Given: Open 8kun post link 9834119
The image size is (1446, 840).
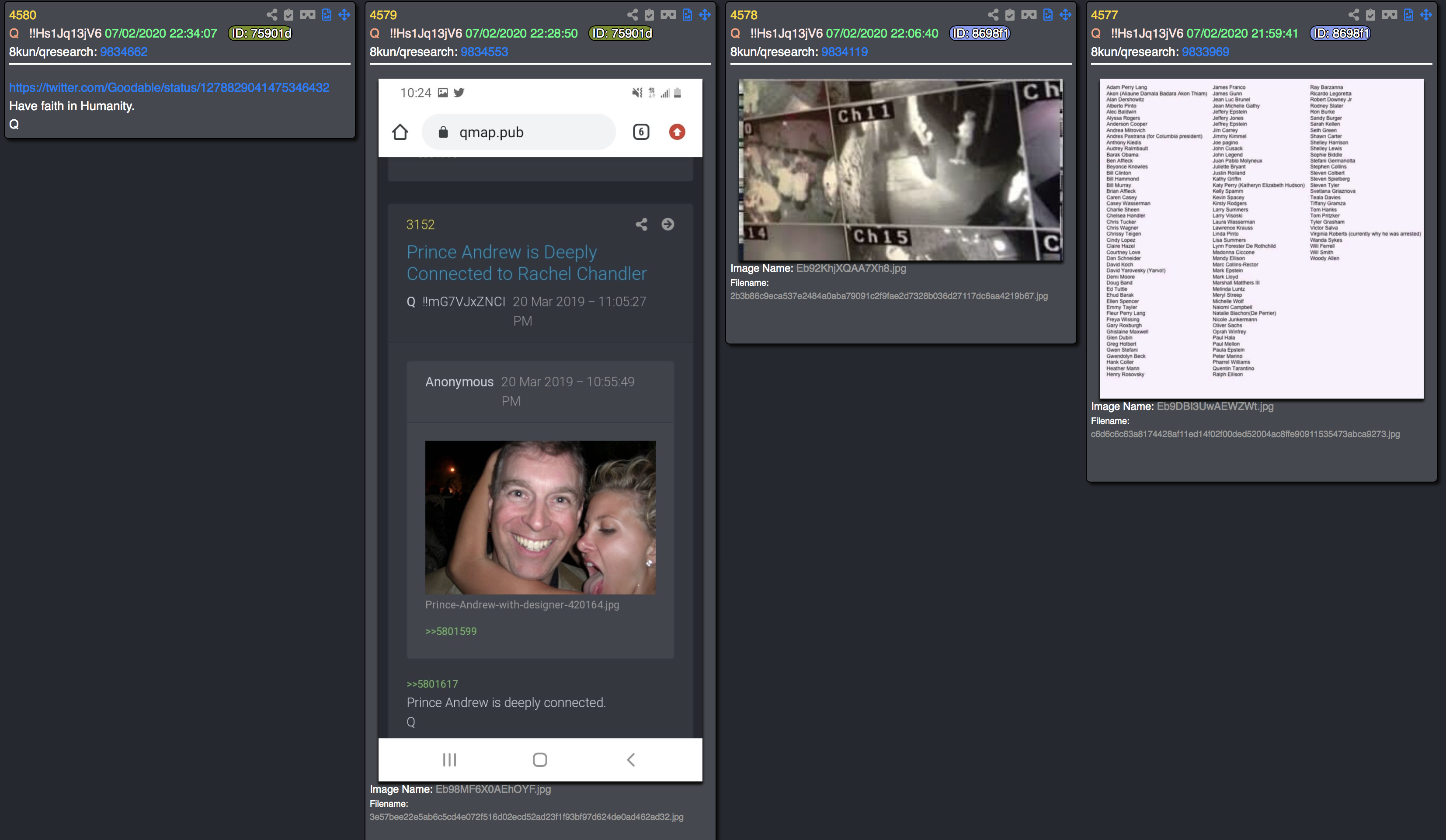Looking at the screenshot, I should point(844,52).
